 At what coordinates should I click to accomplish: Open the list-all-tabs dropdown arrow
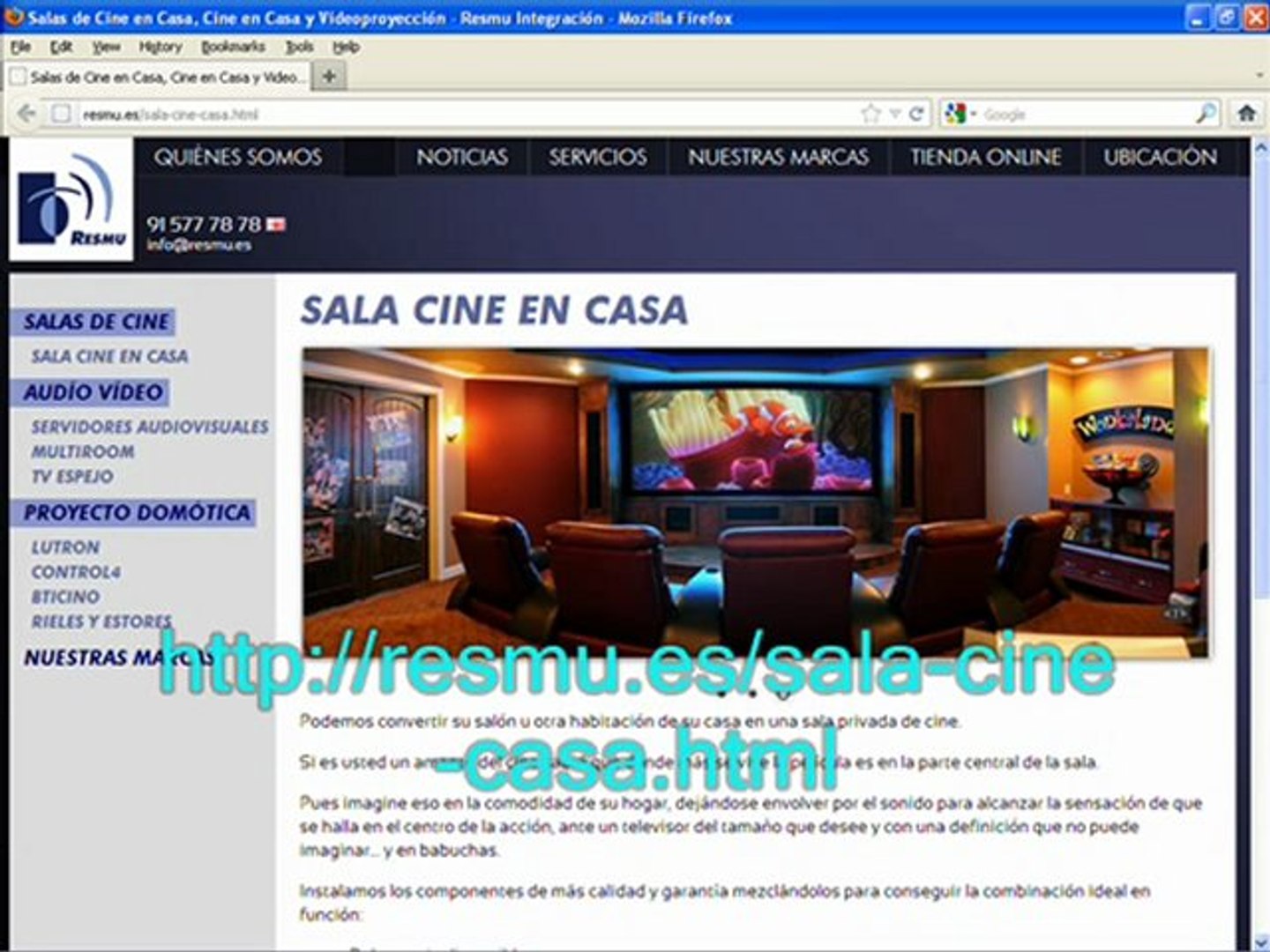(x=1259, y=77)
